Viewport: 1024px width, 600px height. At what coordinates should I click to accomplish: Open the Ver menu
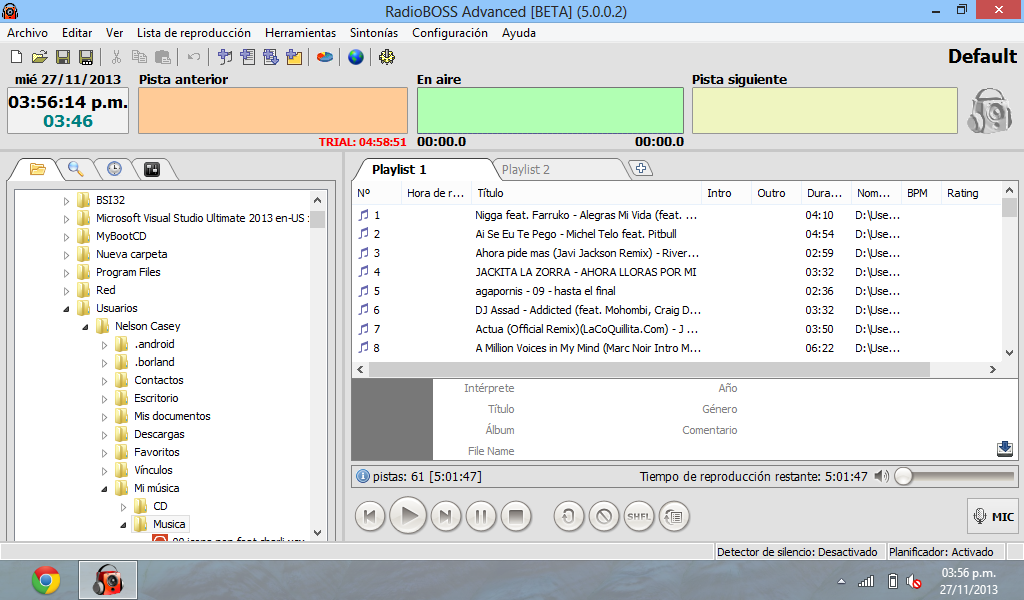click(114, 33)
